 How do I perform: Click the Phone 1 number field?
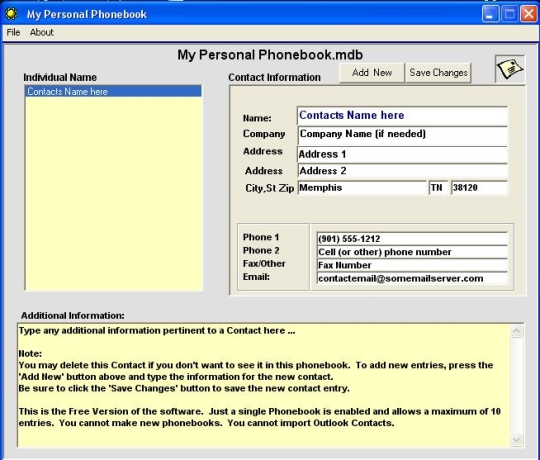(412, 239)
